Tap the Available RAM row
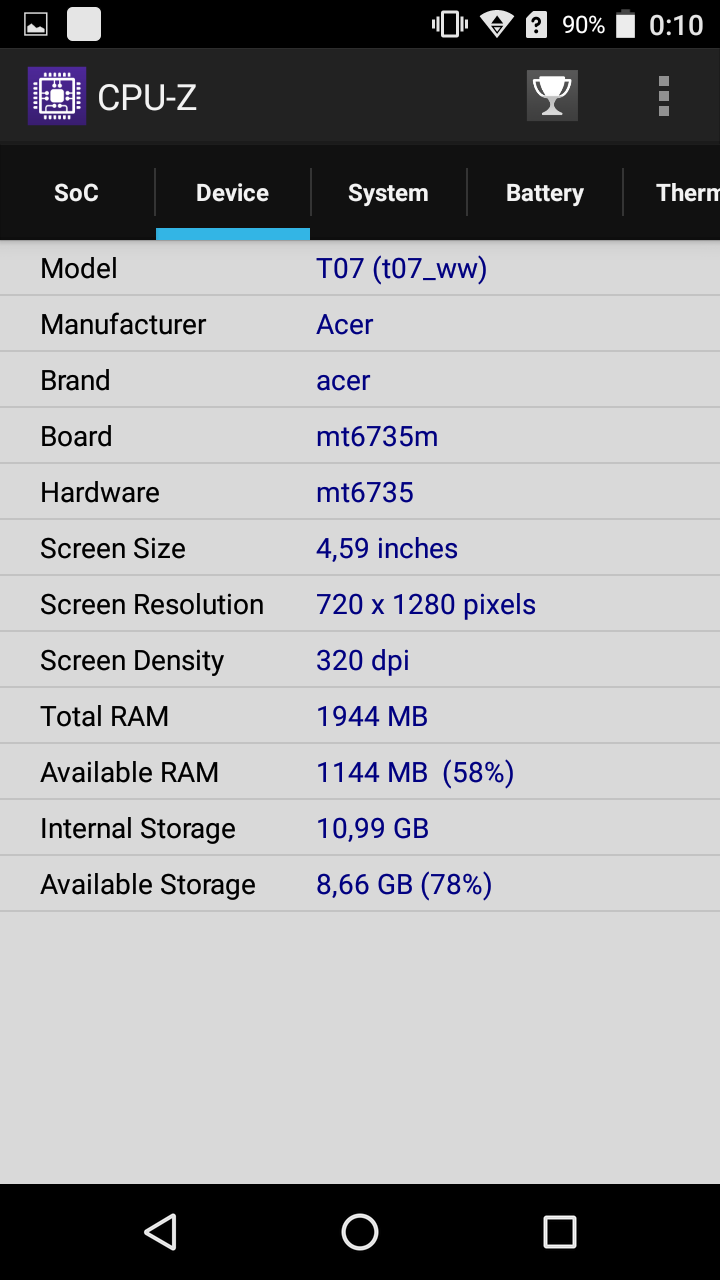Viewport: 720px width, 1280px height. click(360, 772)
